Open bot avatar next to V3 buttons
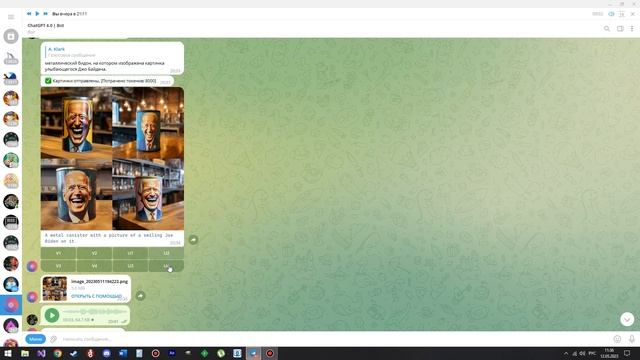Viewport: 640px width, 360px height. (x=32, y=267)
